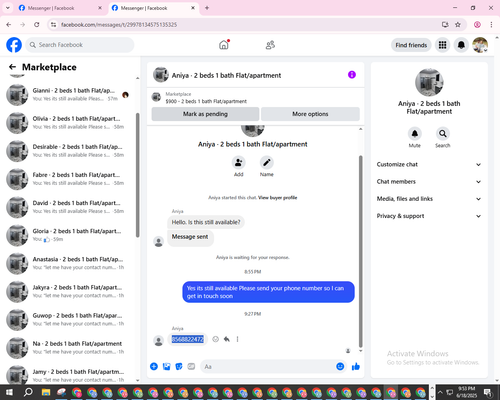Image resolution: width=500 pixels, height=400 pixels.
Task: Open the Home feed icon
Action: click(224, 45)
